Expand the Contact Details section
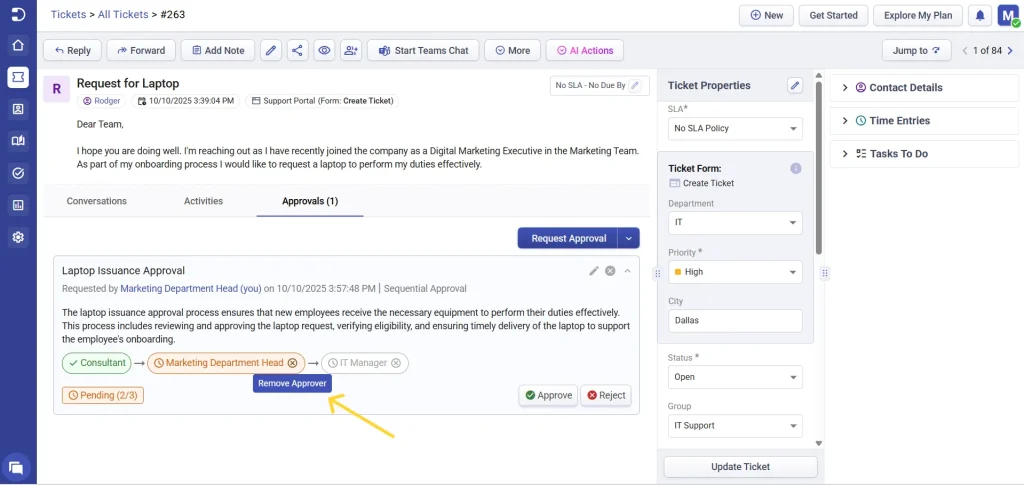 (x=905, y=88)
